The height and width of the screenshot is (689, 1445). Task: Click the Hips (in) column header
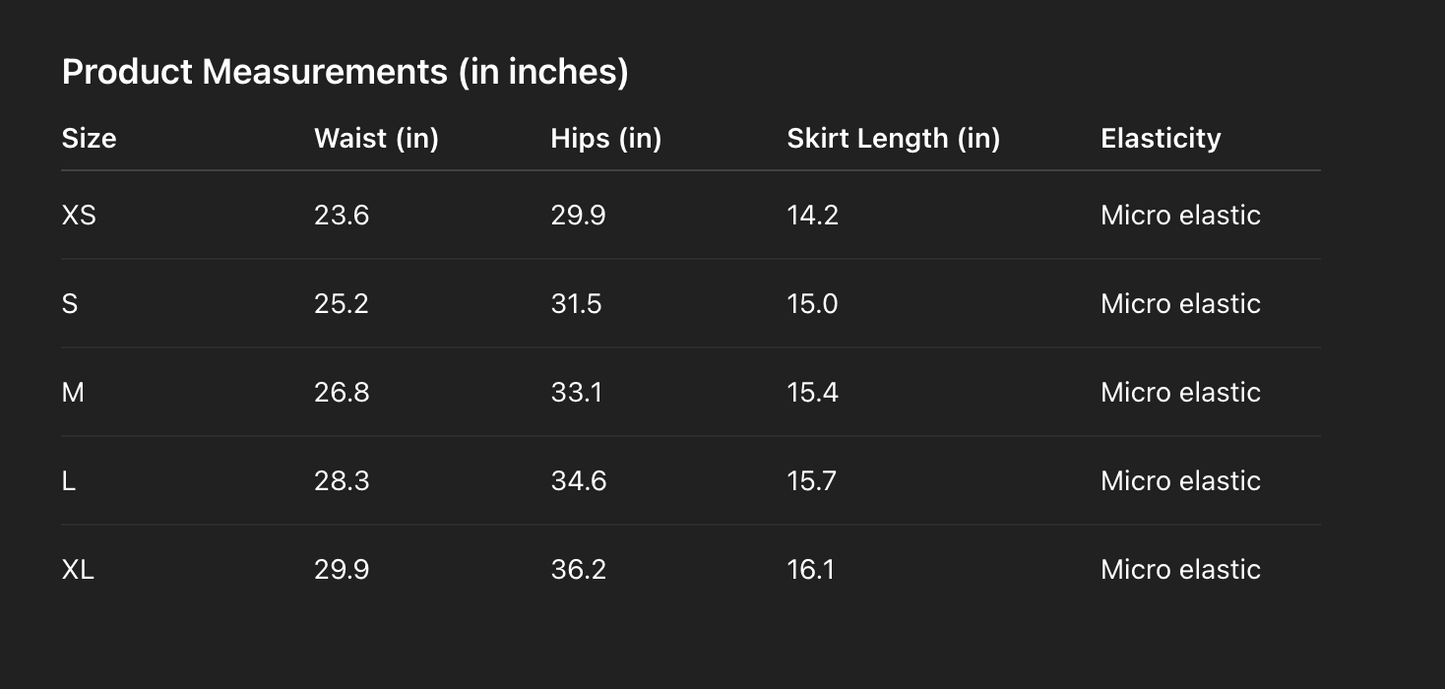pos(606,138)
